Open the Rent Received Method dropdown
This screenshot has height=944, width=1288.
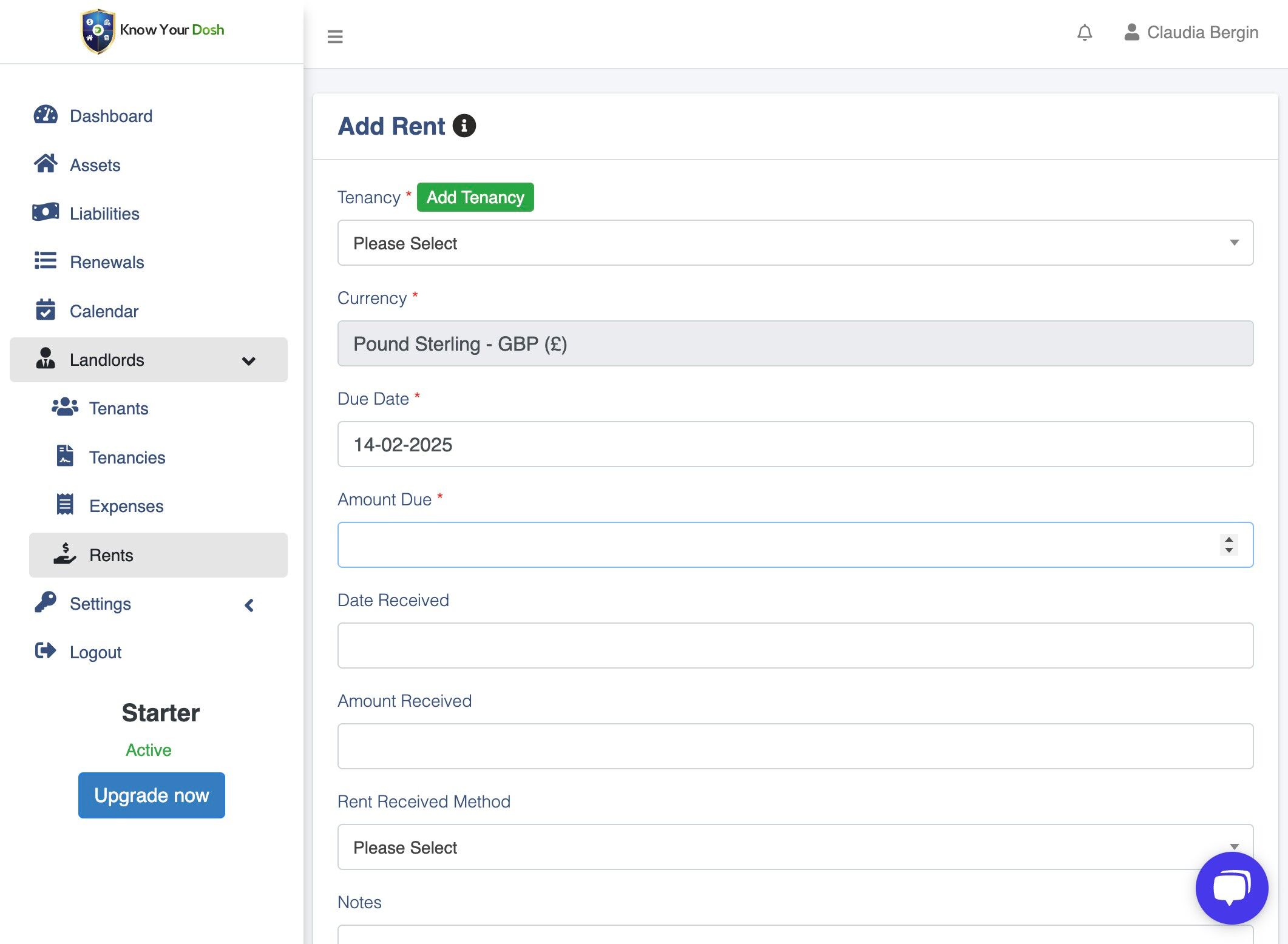point(795,847)
